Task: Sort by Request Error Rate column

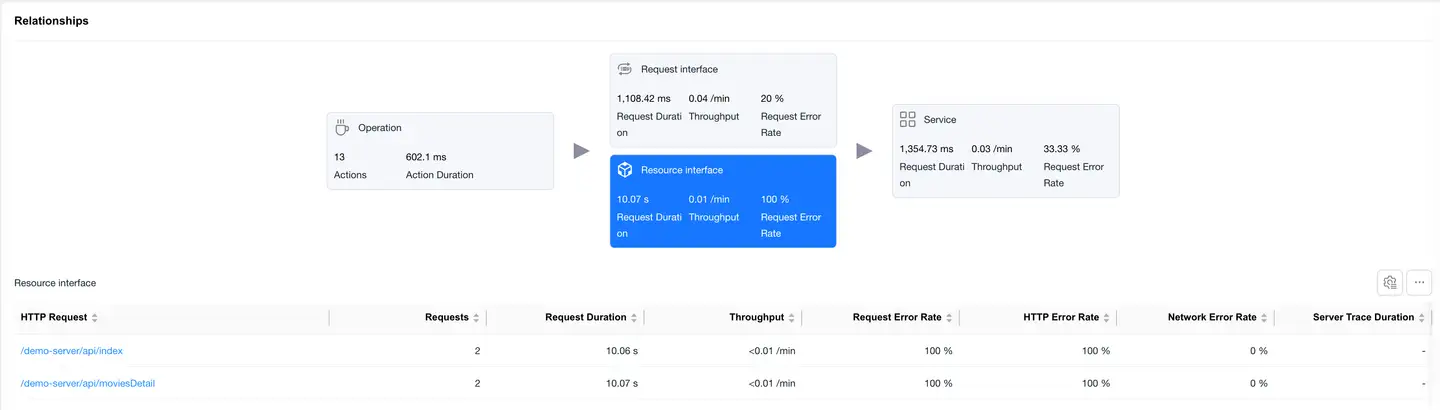Action: (949, 318)
